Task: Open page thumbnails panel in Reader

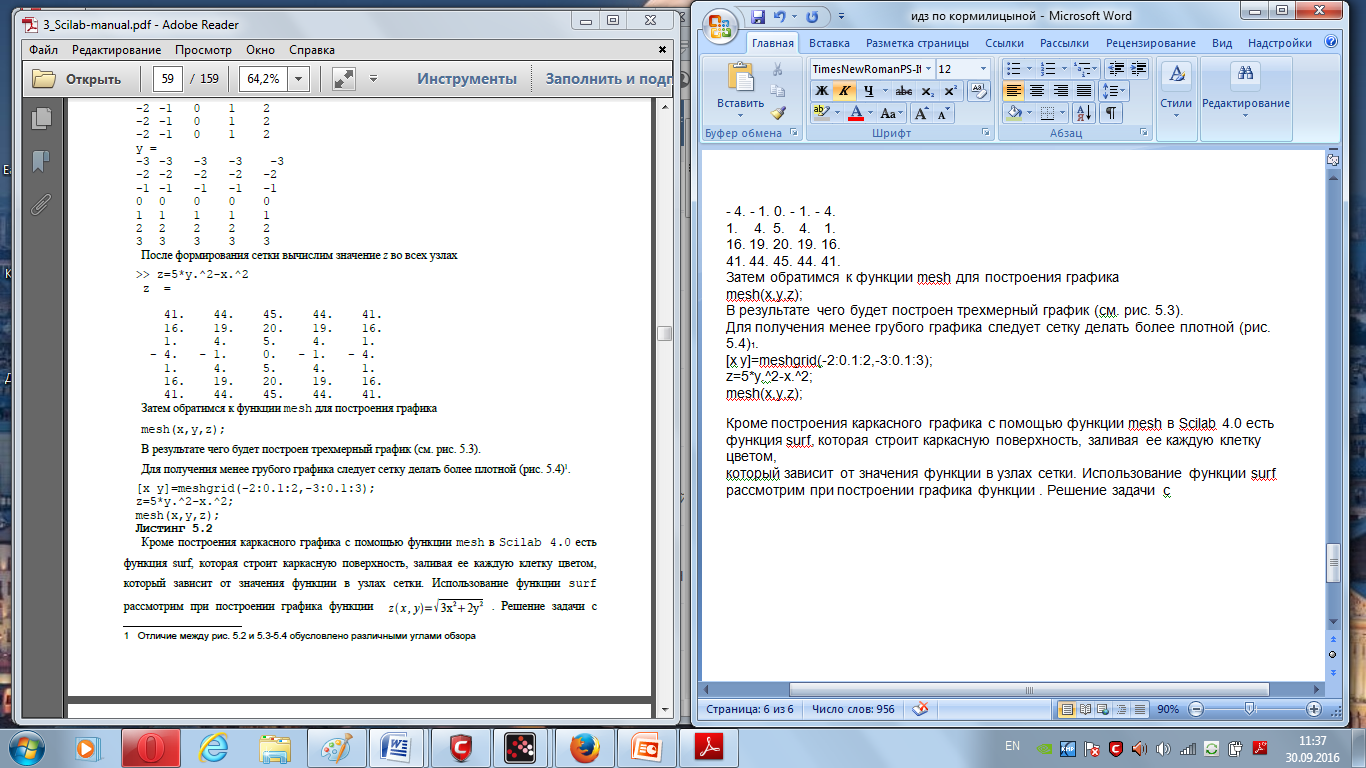Action: (x=41, y=118)
